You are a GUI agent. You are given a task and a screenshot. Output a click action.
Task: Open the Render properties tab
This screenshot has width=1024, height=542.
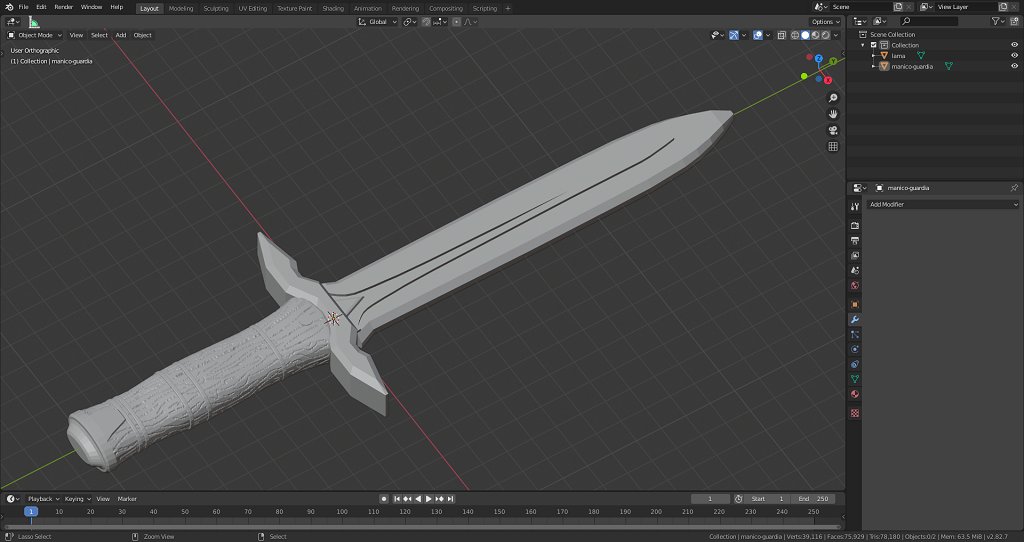tap(855, 225)
